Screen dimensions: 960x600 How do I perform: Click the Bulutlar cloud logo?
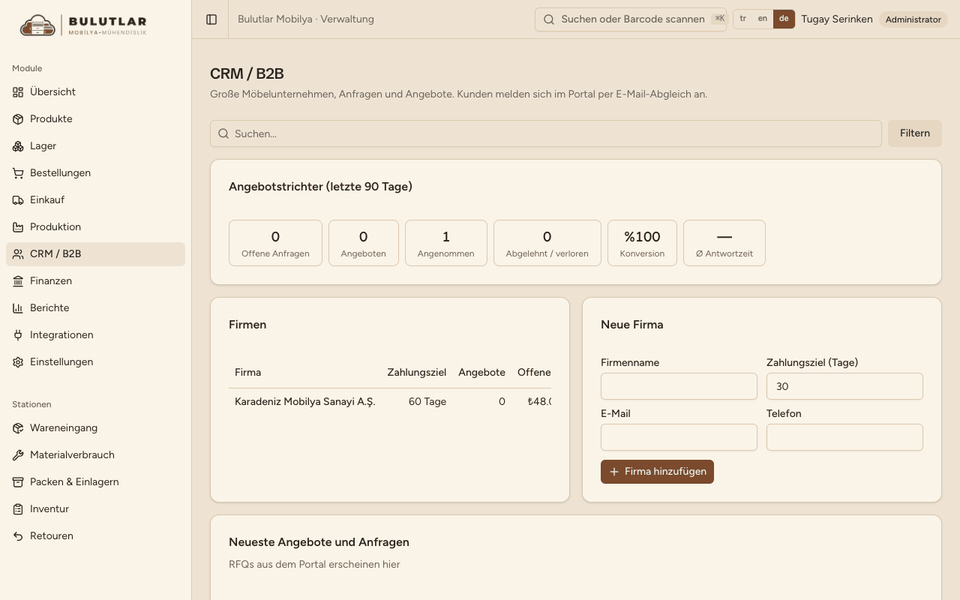pos(37,25)
